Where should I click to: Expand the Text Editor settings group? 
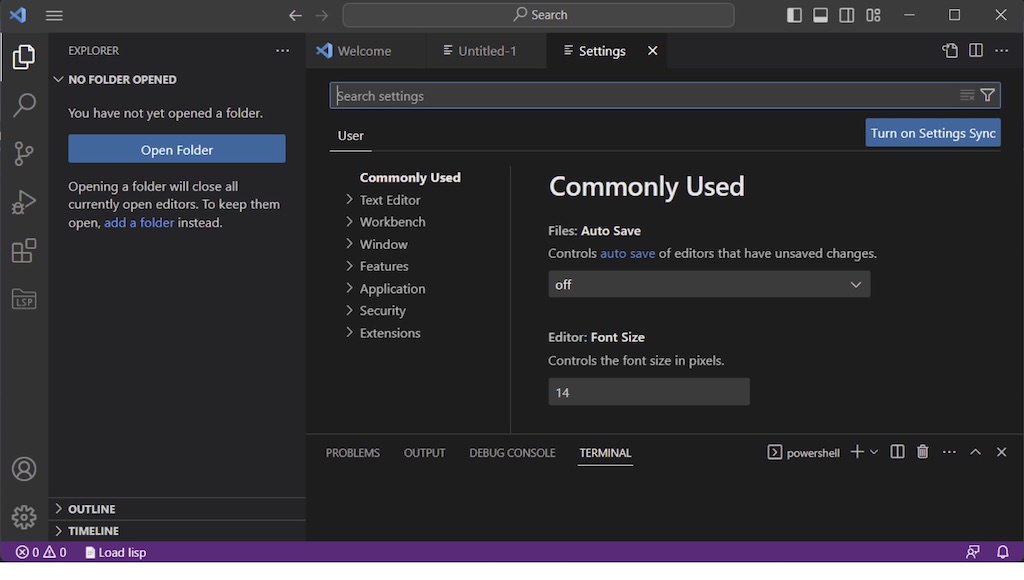point(390,200)
